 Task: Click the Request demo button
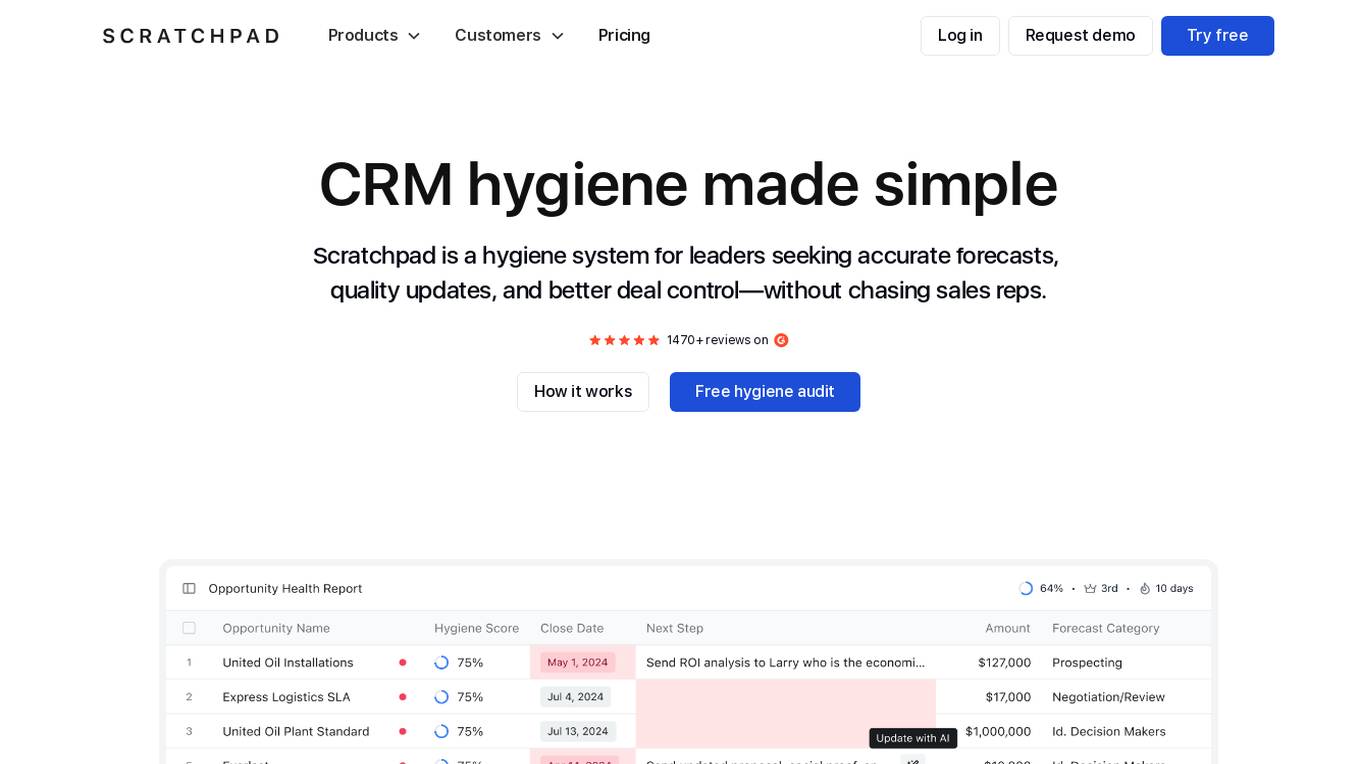coord(1080,36)
